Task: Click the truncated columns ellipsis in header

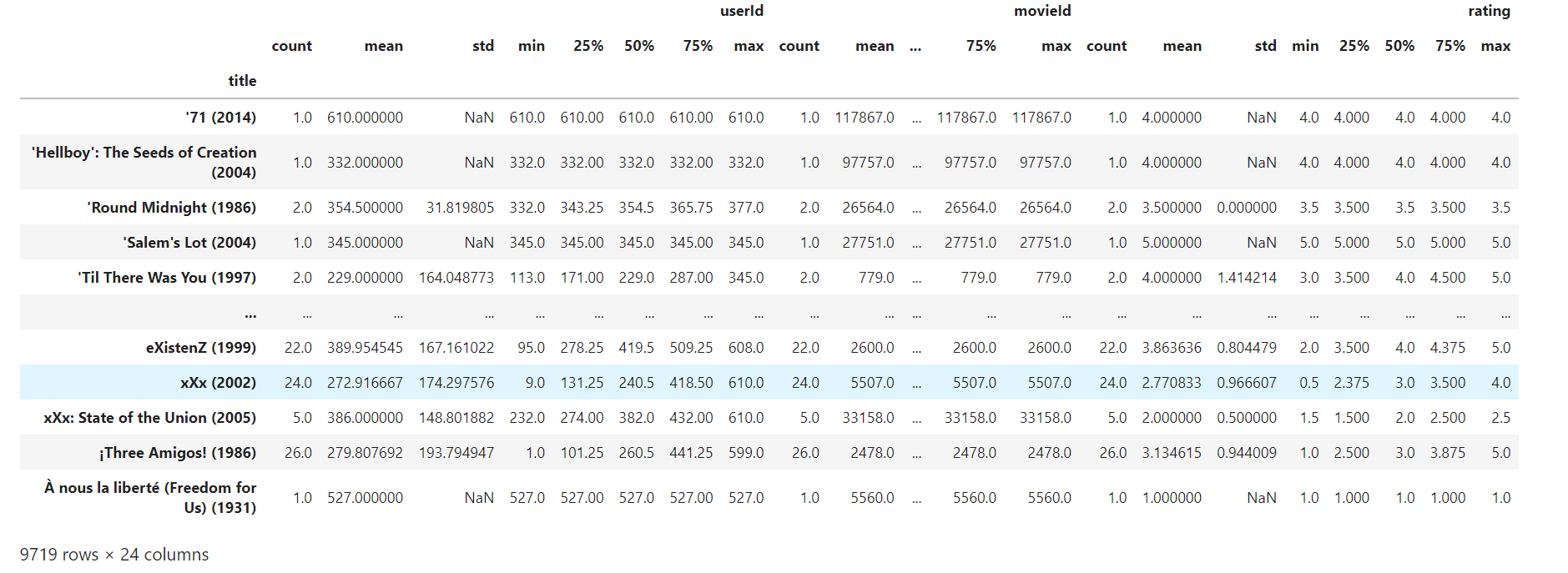Action: 915,48
